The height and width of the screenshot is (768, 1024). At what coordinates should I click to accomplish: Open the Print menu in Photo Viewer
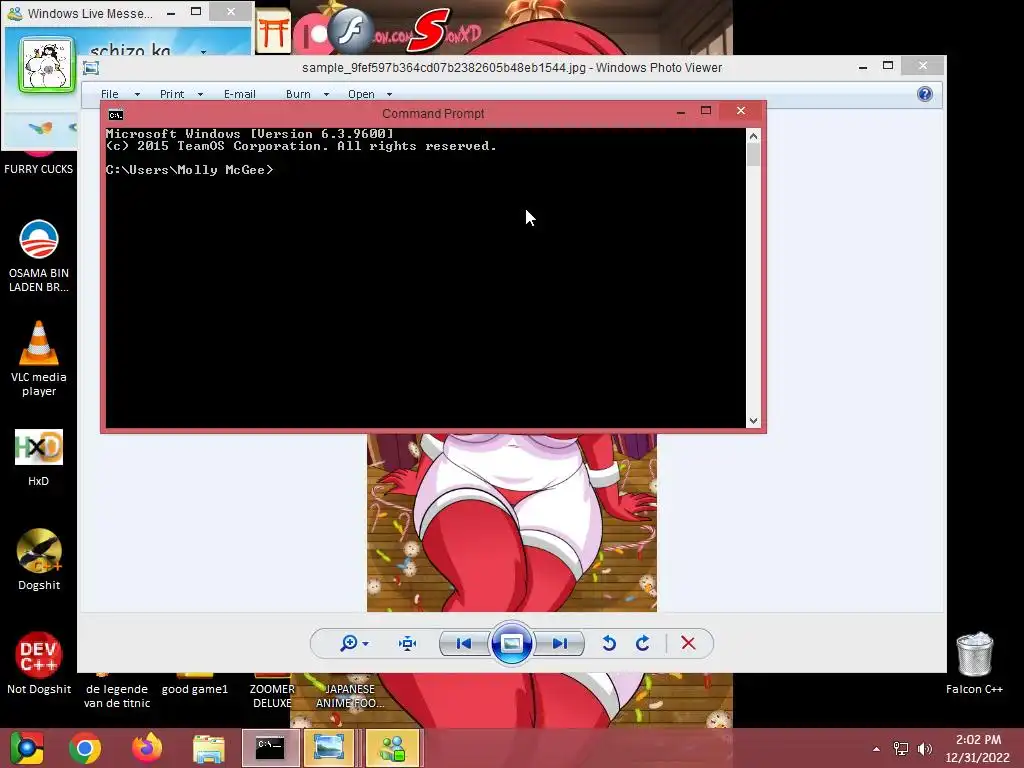(x=172, y=94)
